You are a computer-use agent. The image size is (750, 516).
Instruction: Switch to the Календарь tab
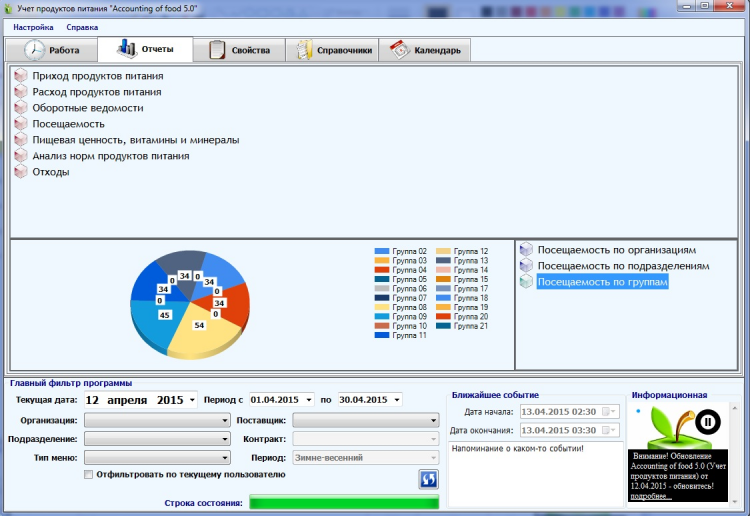[424, 50]
